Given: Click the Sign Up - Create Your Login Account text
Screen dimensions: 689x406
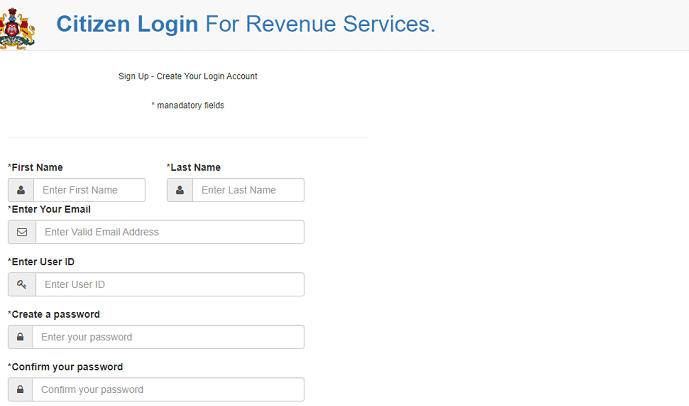Looking at the screenshot, I should pos(188,76).
